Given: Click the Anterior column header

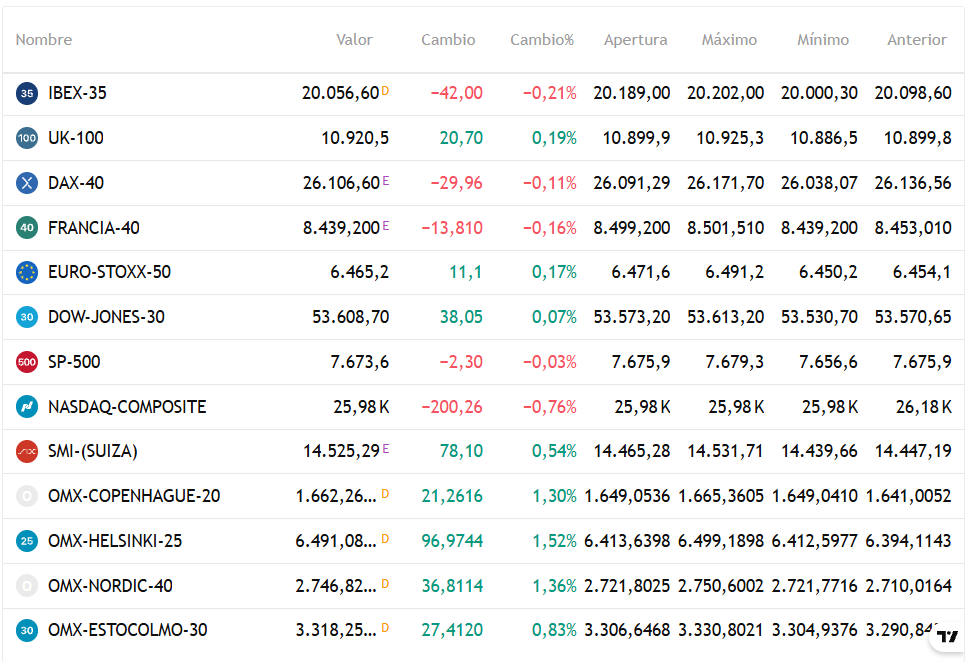Looking at the screenshot, I should click(x=917, y=40).
